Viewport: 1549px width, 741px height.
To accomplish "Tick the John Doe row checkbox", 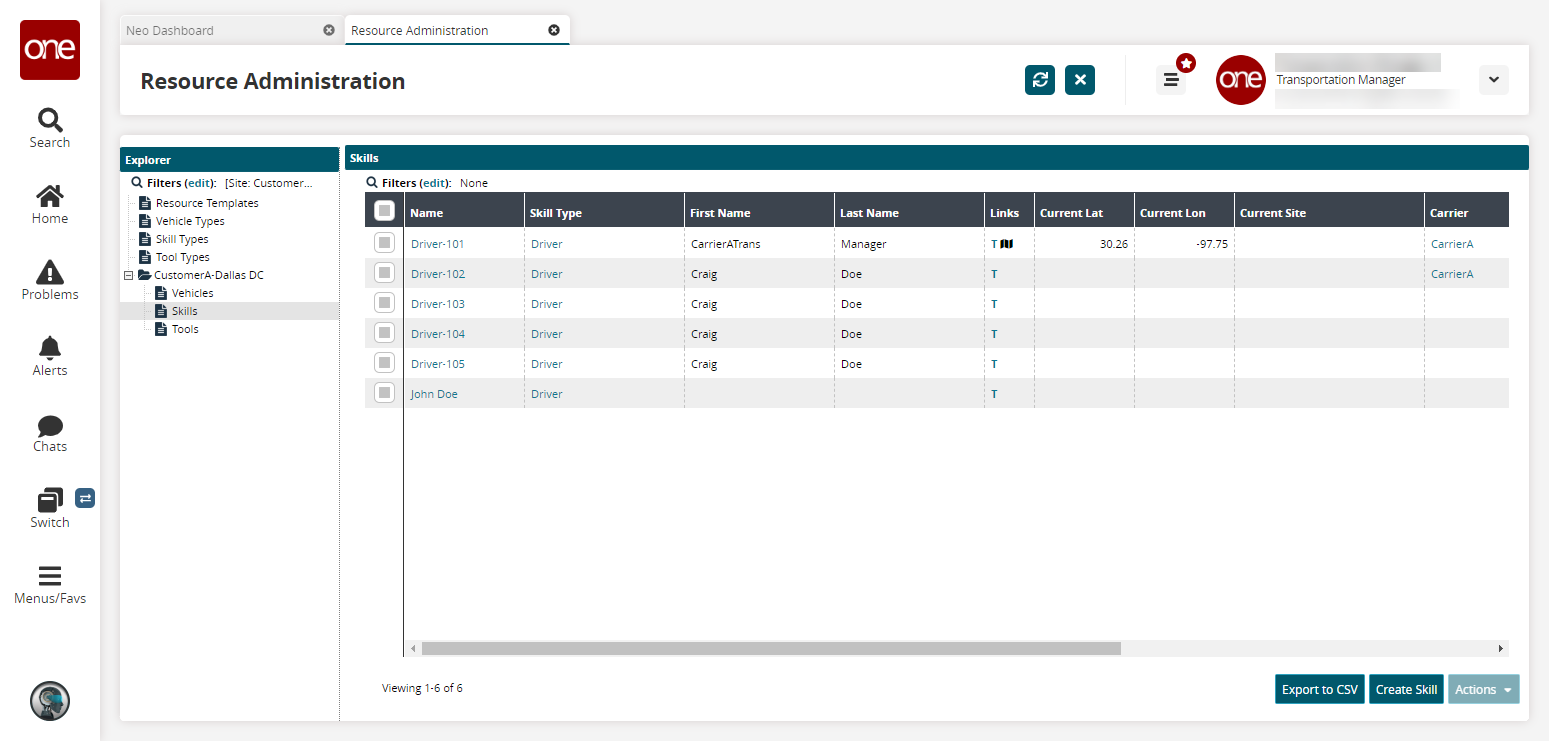I will [384, 393].
